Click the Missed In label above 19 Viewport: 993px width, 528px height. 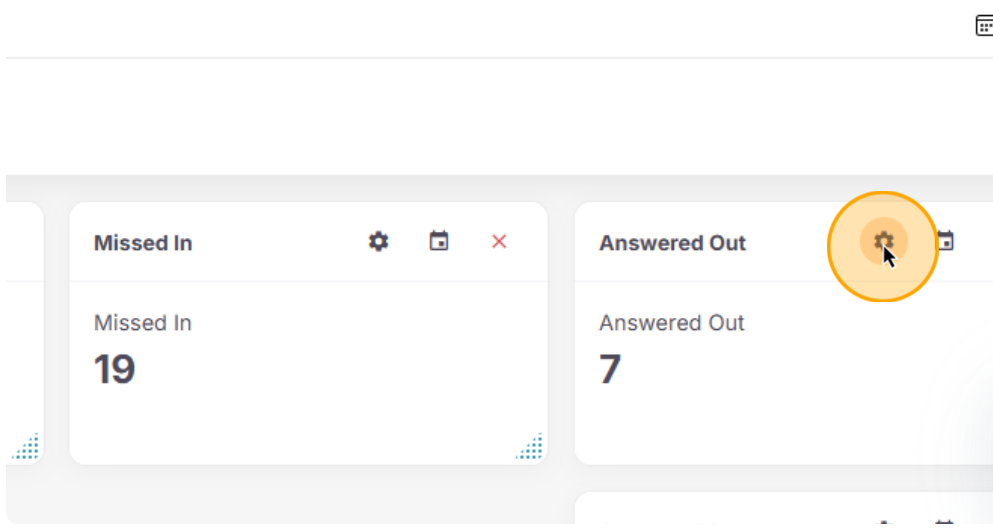[x=143, y=323]
